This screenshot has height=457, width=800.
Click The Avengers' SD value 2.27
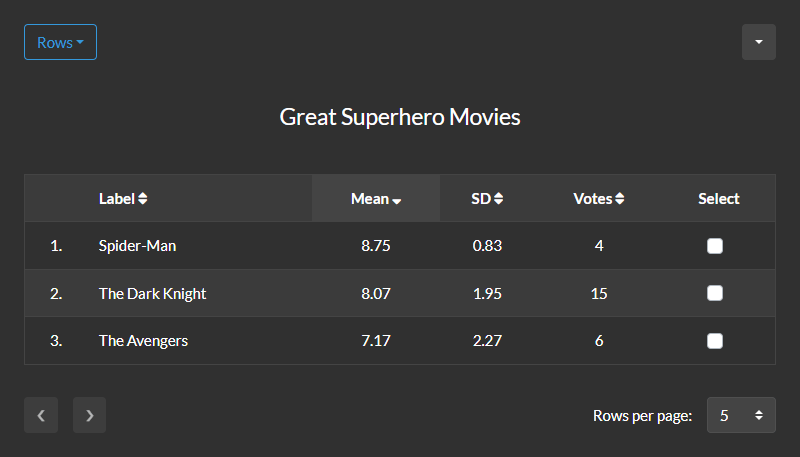tap(487, 341)
